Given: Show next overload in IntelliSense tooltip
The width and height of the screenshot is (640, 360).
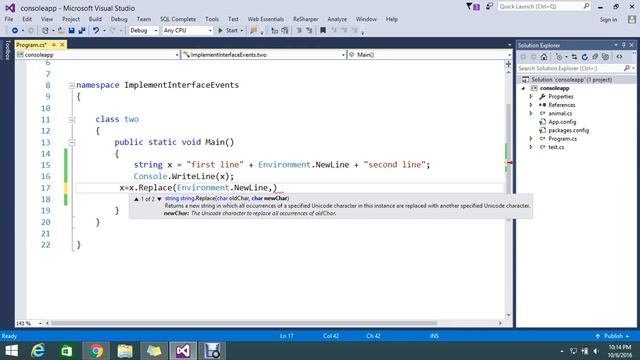Looking at the screenshot, I should 159,199.
